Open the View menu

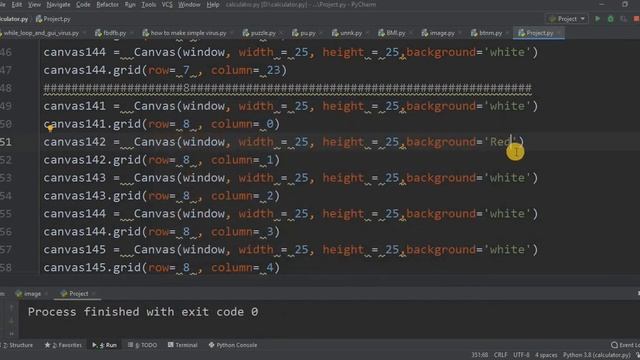[34, 4]
